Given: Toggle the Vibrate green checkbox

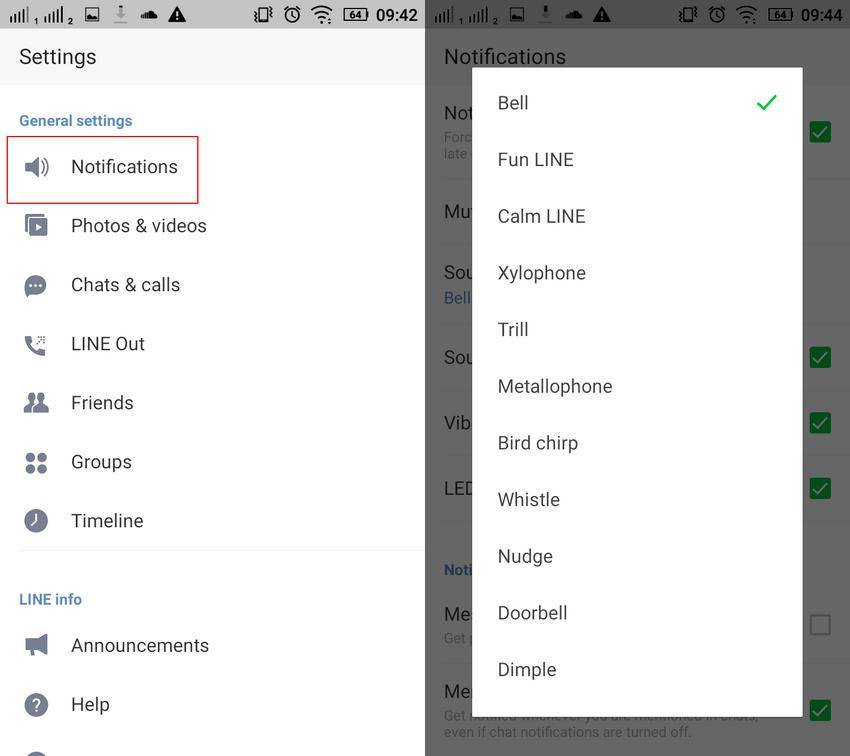Looking at the screenshot, I should 820,423.
